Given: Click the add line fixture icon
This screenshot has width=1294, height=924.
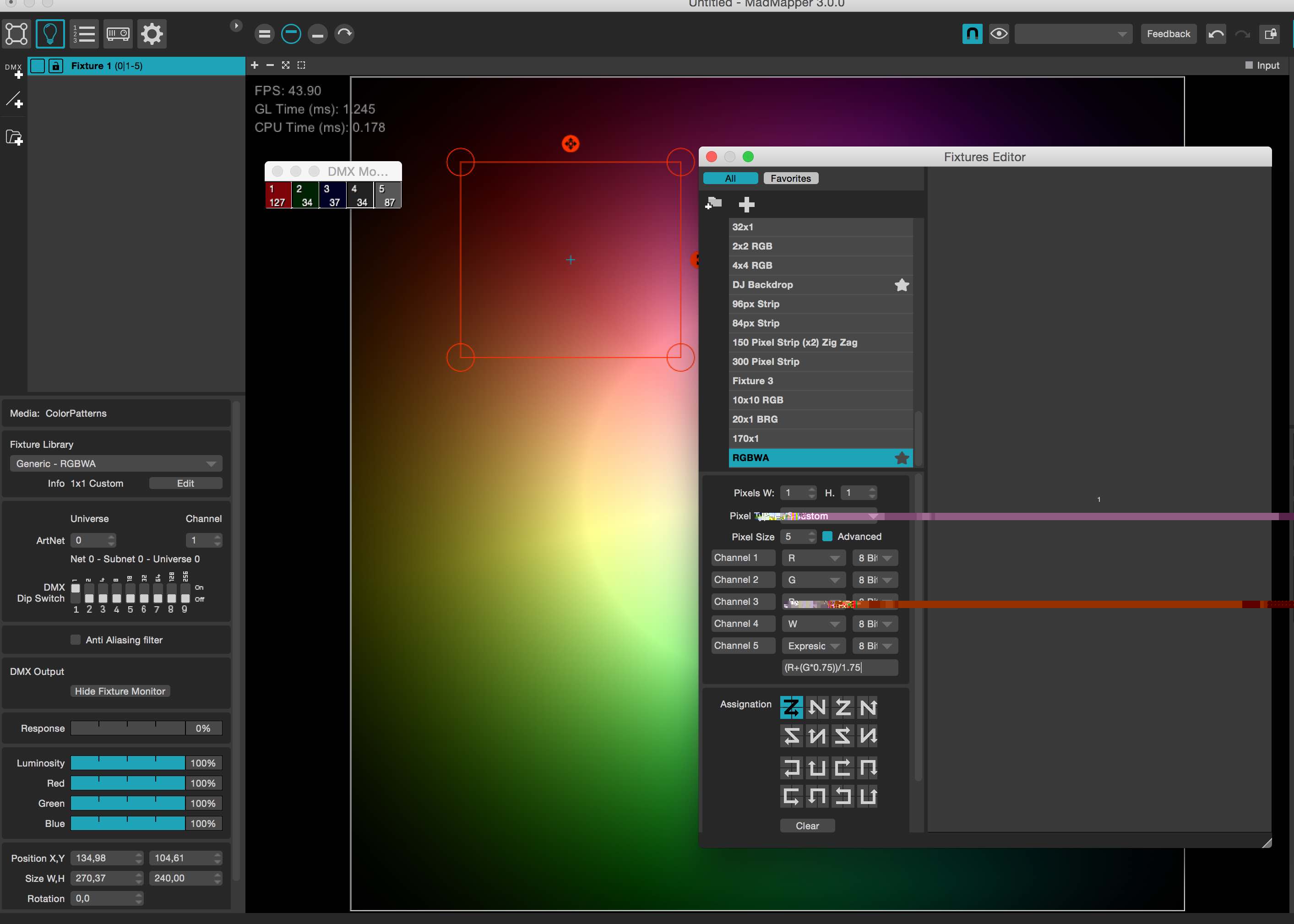Looking at the screenshot, I should click(14, 100).
